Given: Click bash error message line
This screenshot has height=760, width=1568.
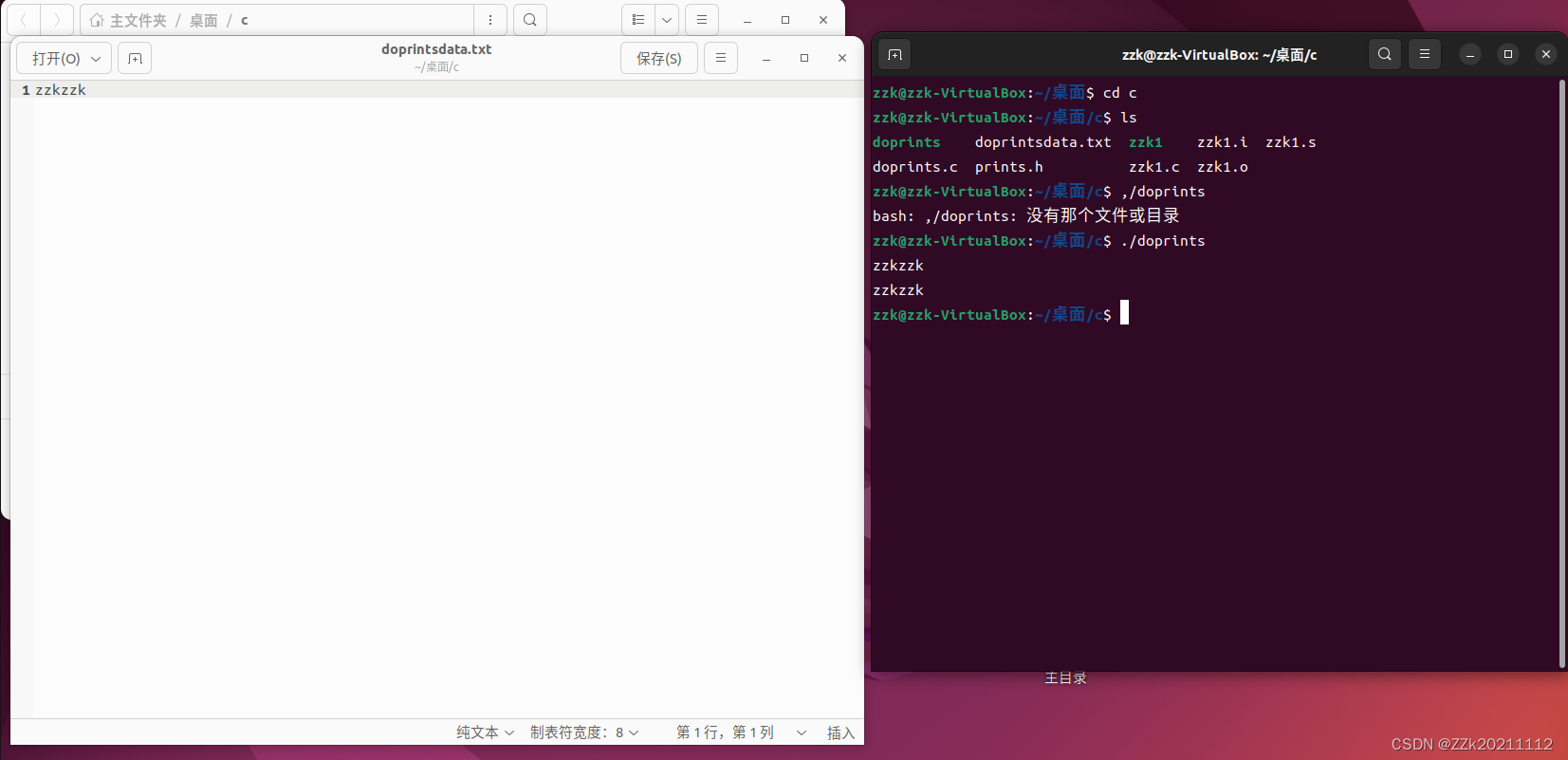Looking at the screenshot, I should point(1025,216).
